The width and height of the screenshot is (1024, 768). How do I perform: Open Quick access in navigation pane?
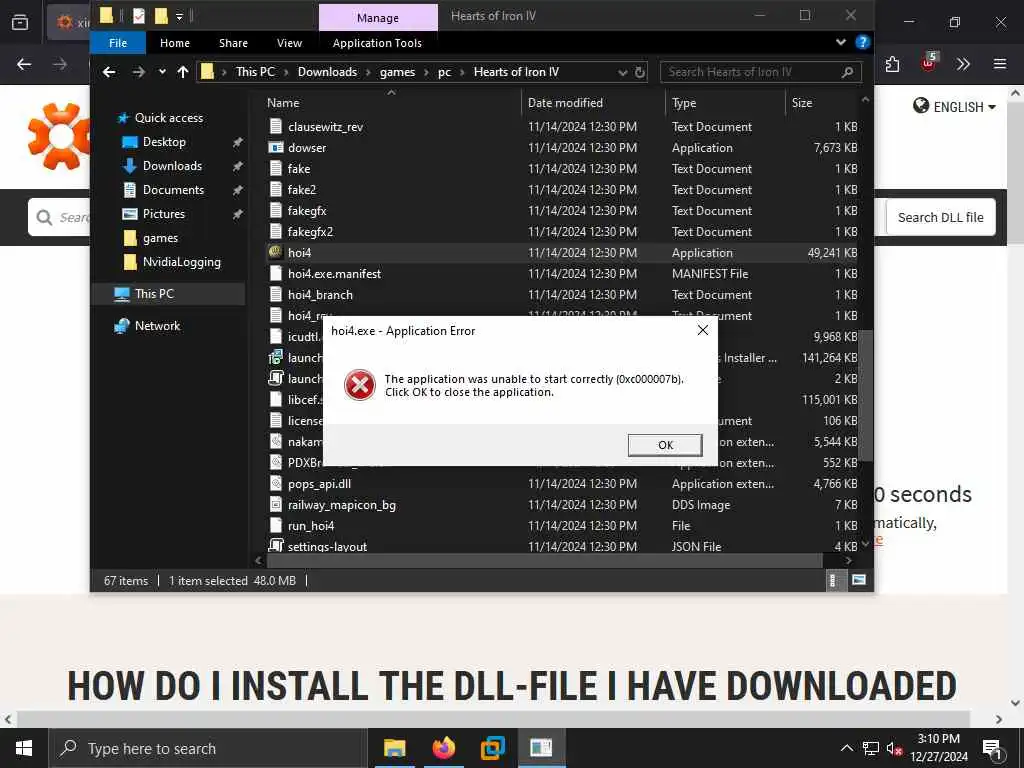[x=168, y=118]
